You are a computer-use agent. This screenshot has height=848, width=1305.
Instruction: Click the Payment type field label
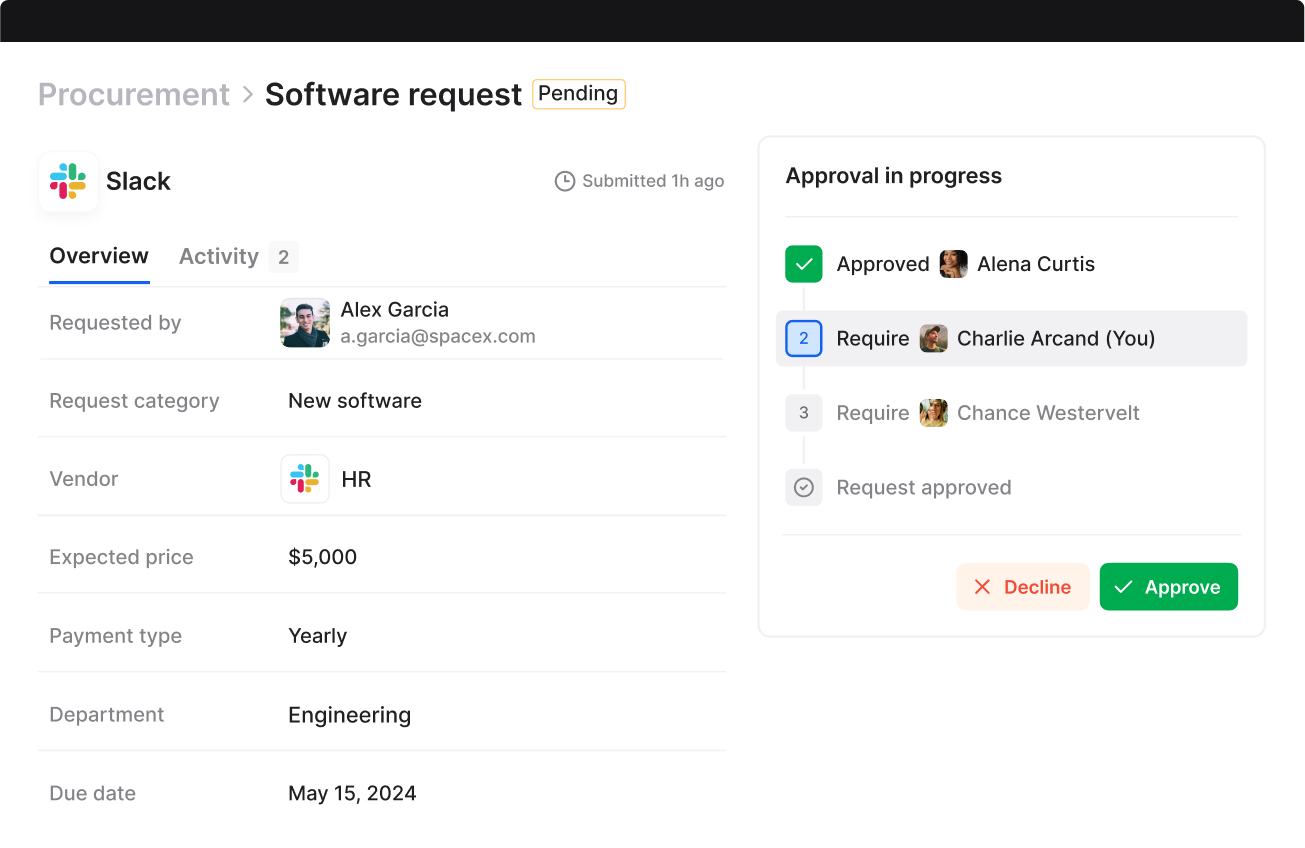pos(115,636)
